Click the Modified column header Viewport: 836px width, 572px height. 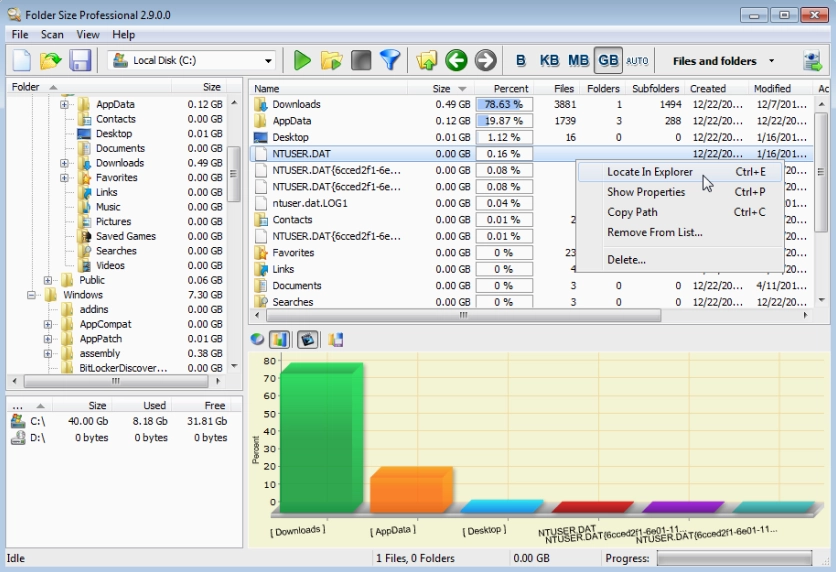771,89
